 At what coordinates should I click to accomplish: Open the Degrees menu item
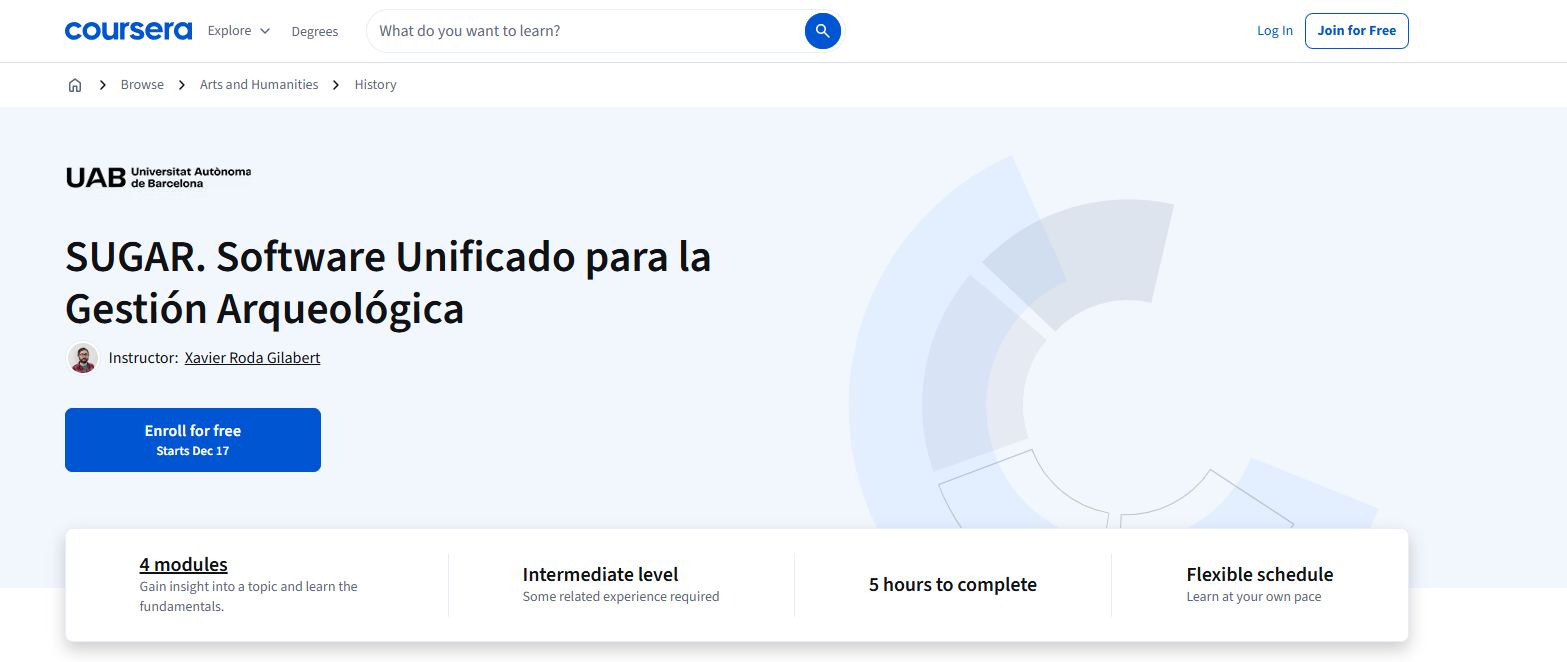pos(315,31)
